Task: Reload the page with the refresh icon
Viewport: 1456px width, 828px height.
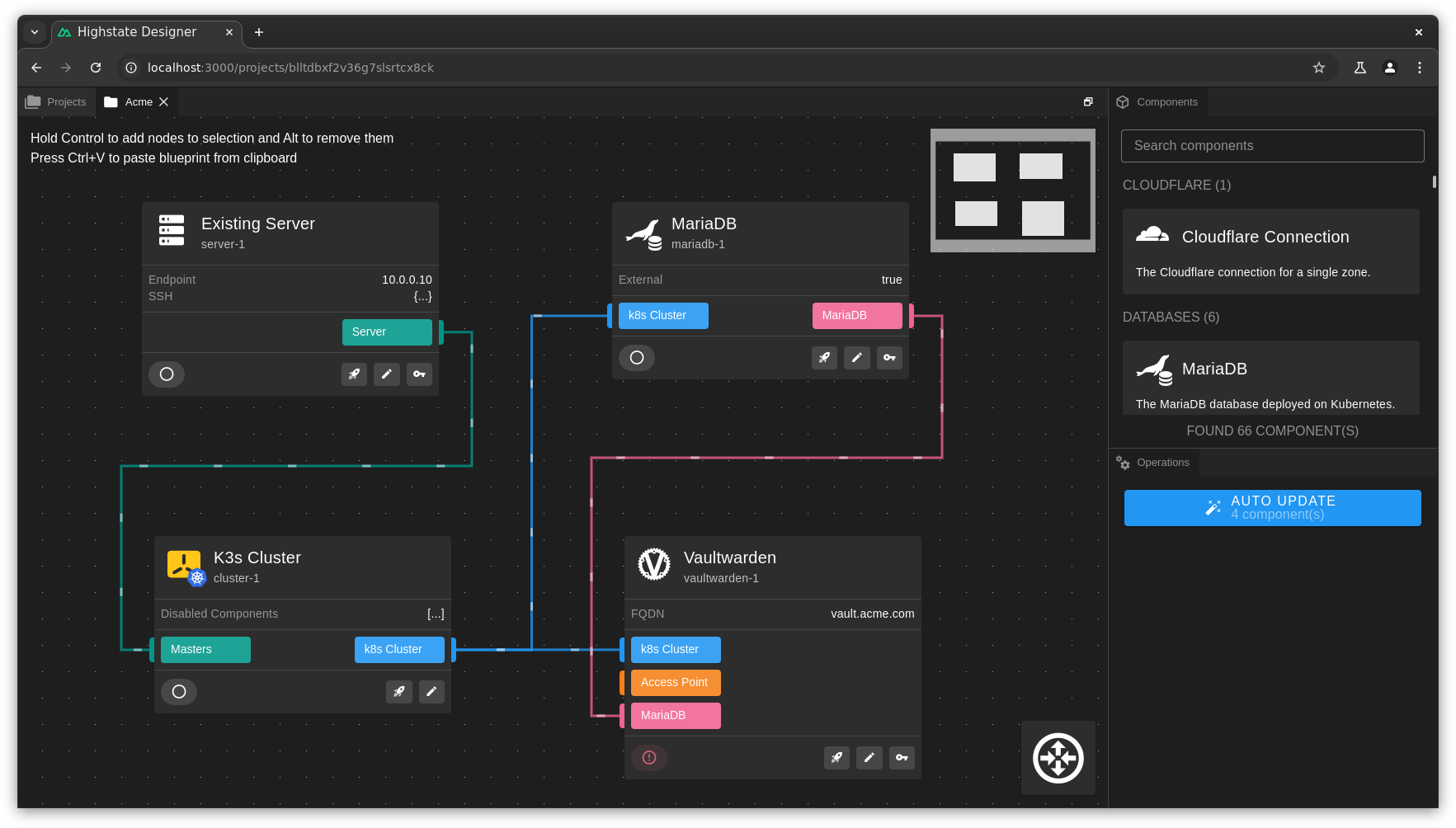Action: tap(96, 68)
